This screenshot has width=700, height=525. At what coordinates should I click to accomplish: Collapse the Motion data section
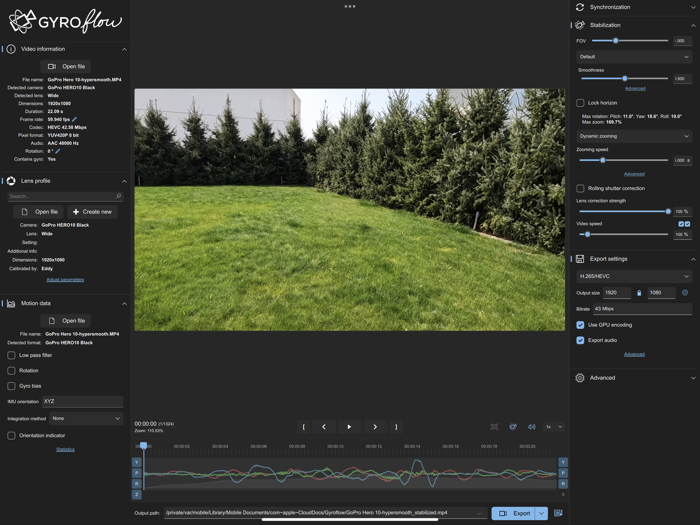click(124, 304)
